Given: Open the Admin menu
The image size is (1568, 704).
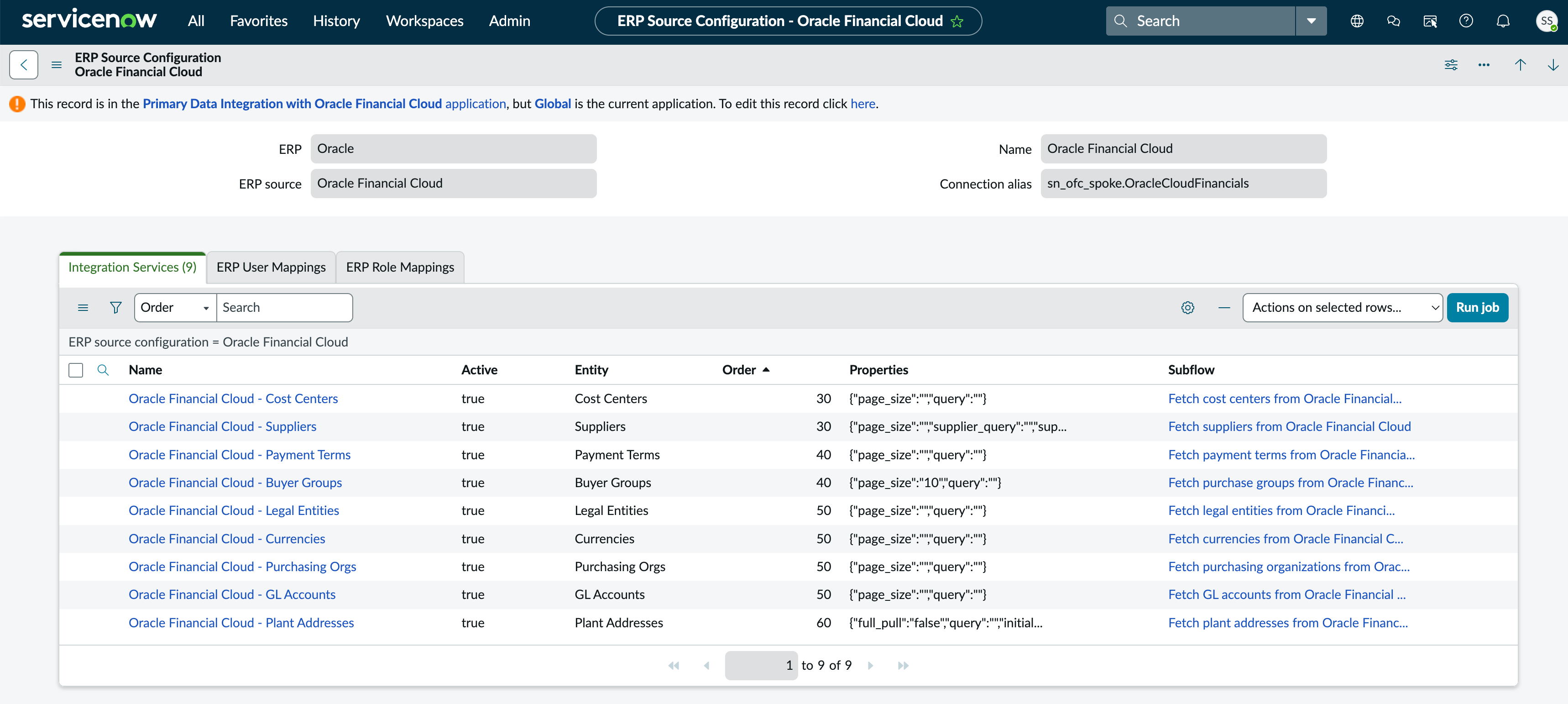Looking at the screenshot, I should [509, 21].
